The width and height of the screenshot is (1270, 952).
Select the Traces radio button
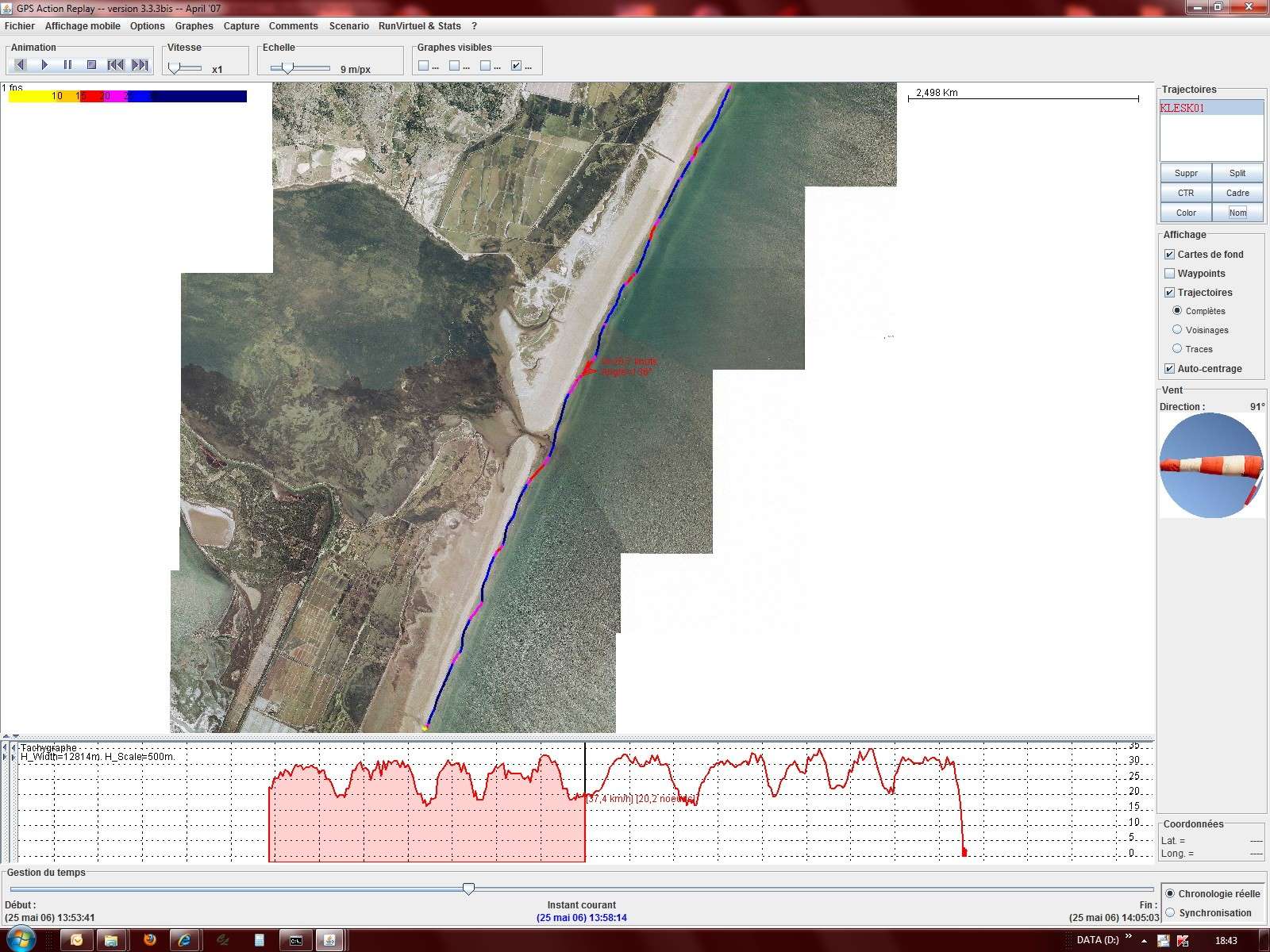pyautogui.click(x=1177, y=349)
